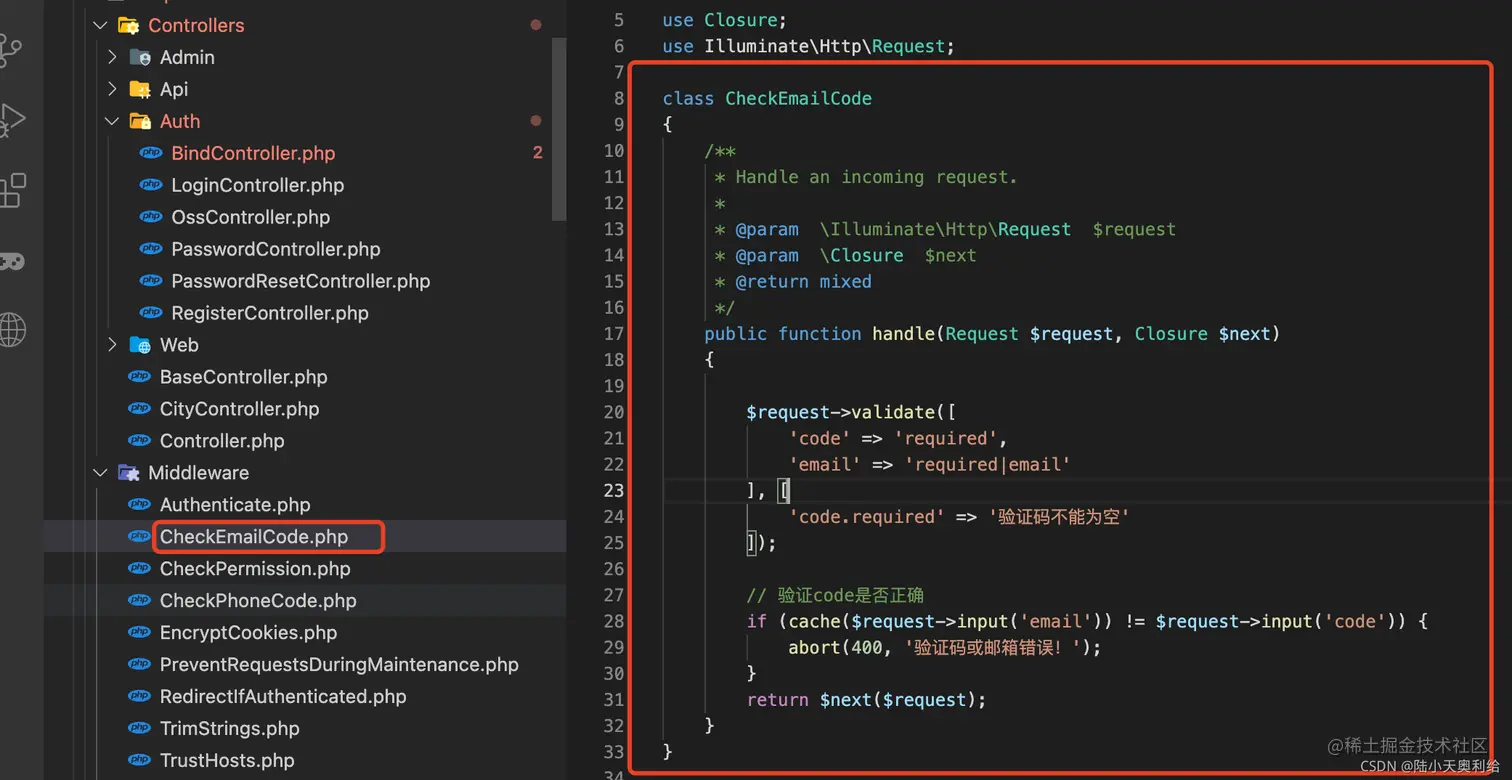This screenshot has height=780, width=1512.
Task: Open BaseController.php file
Action: 243,377
